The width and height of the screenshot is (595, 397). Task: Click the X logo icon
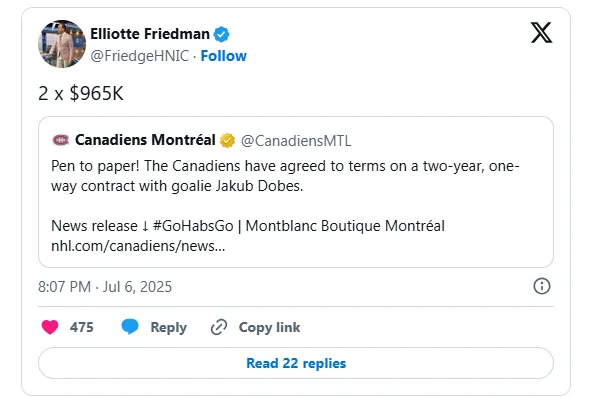coord(541,33)
